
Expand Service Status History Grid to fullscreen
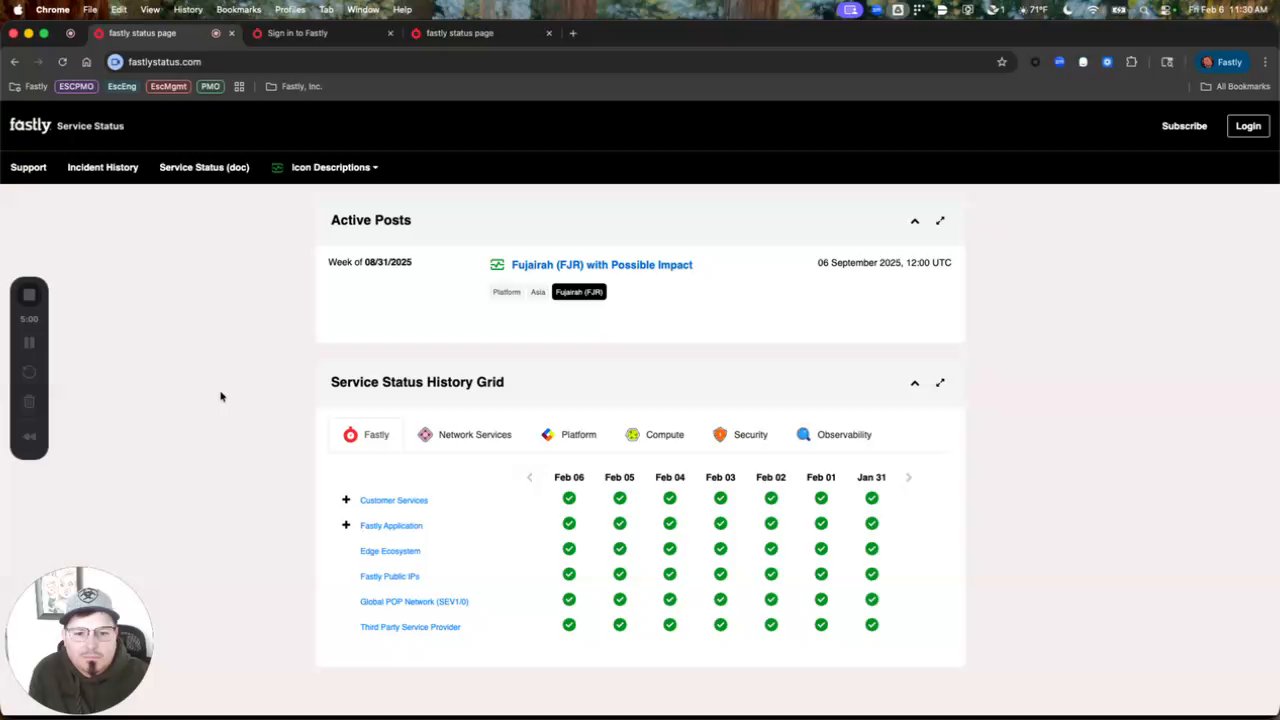pos(940,382)
